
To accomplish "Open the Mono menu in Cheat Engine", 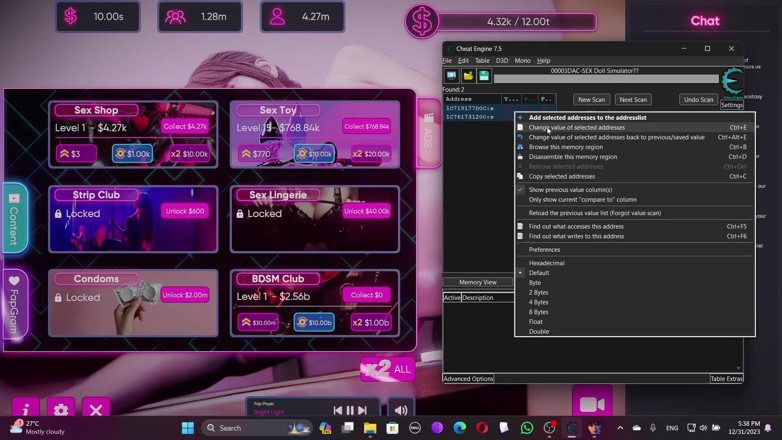I will point(522,61).
